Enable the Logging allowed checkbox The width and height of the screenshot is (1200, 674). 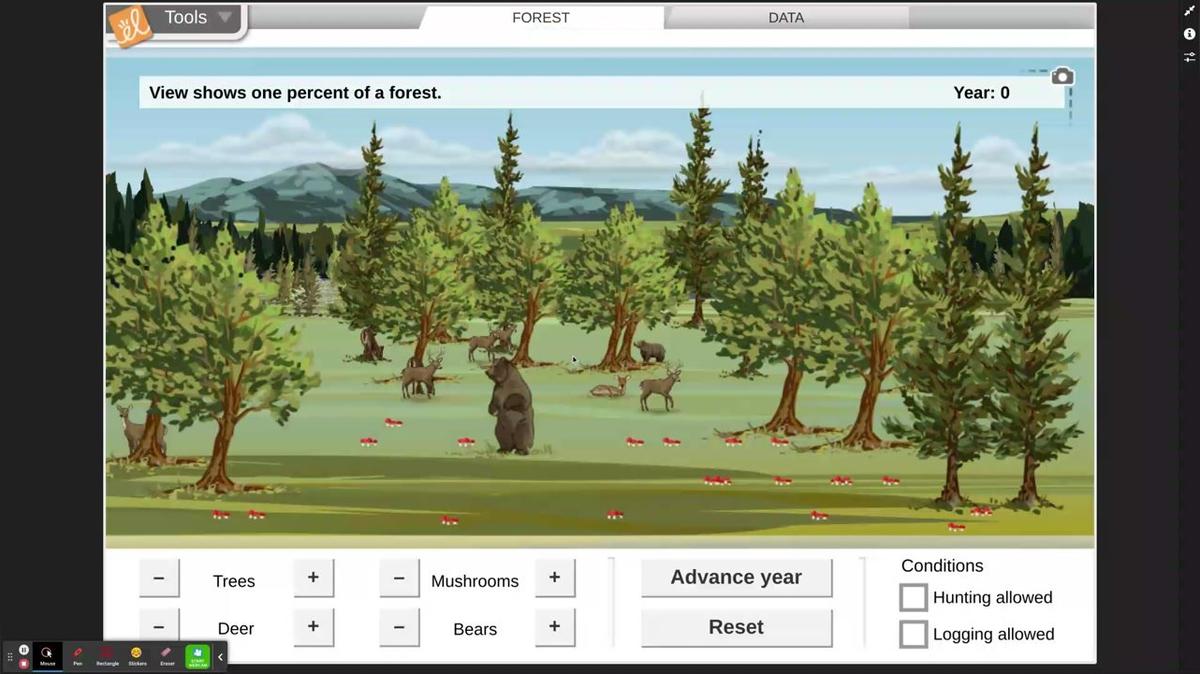coord(913,634)
